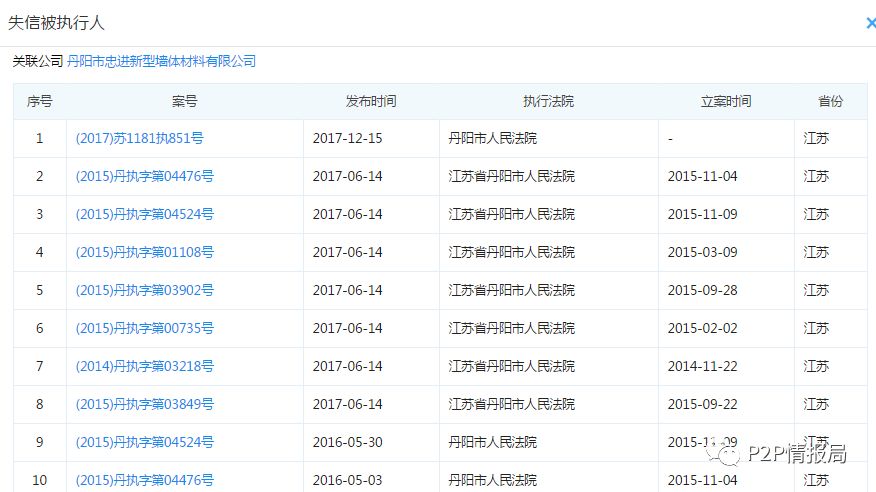Open case 04476号 in row 10
The image size is (876, 492).
145,480
